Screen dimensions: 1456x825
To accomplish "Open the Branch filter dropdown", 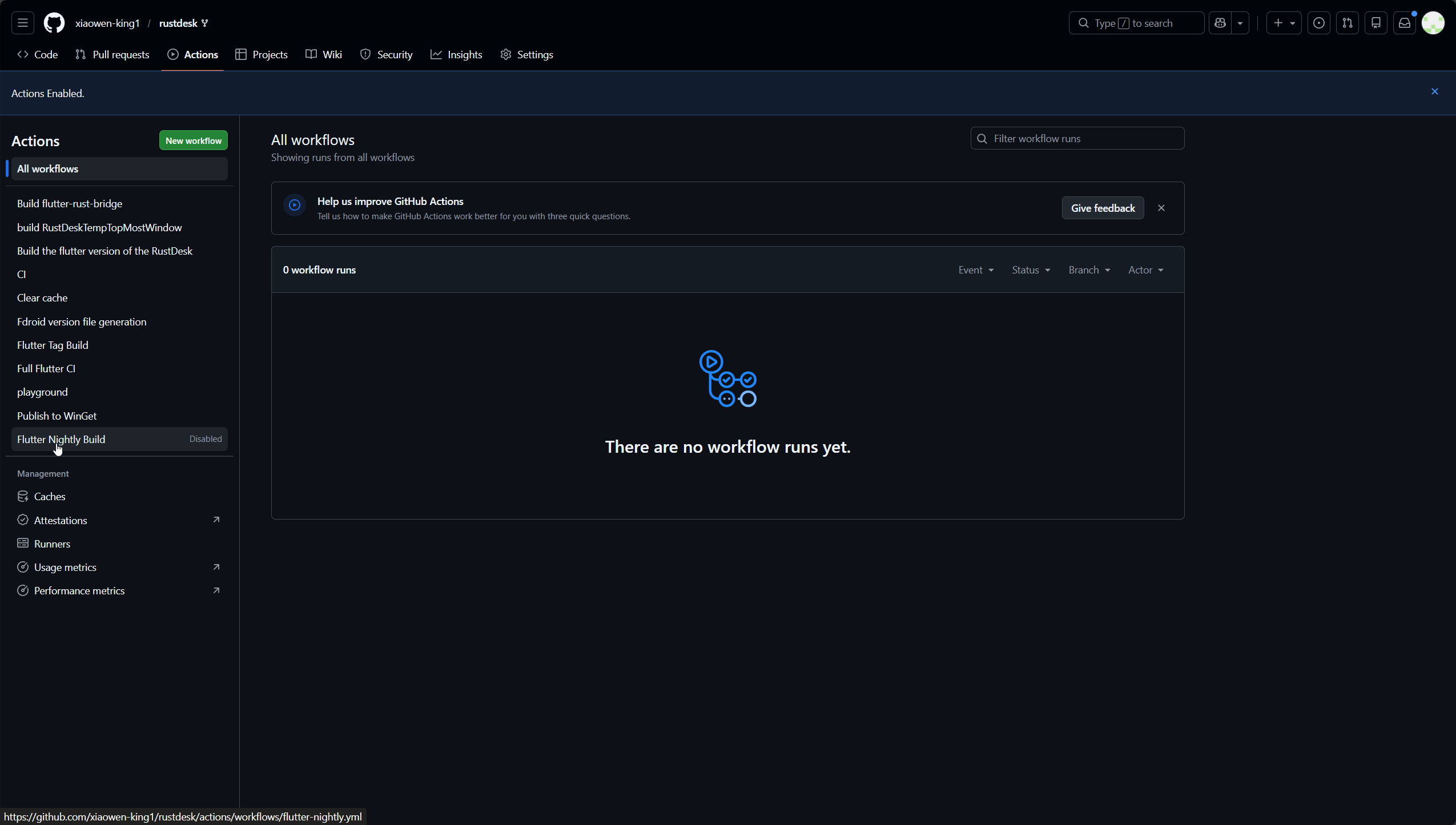I will (x=1089, y=270).
